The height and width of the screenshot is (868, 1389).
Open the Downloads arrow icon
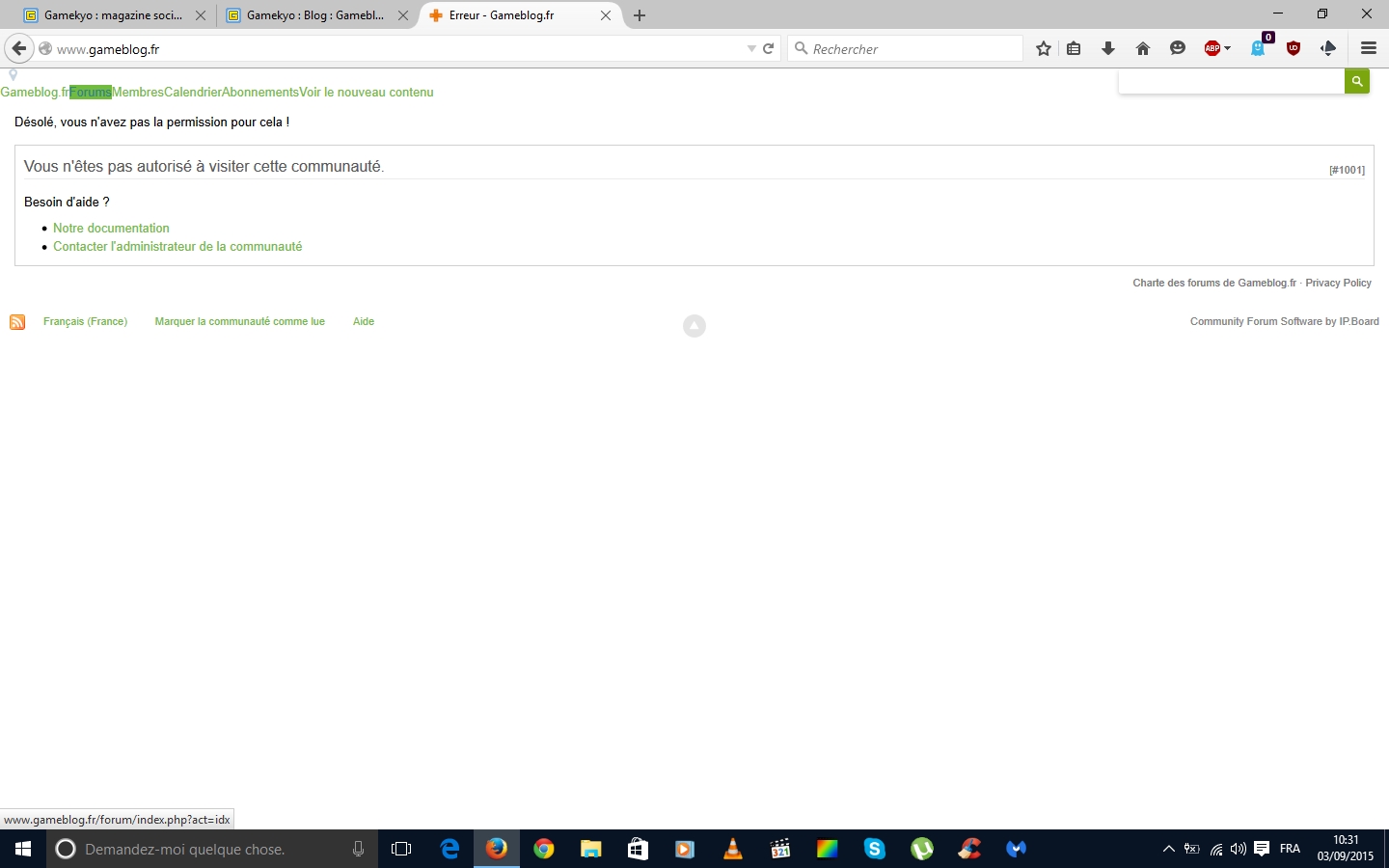(1108, 48)
